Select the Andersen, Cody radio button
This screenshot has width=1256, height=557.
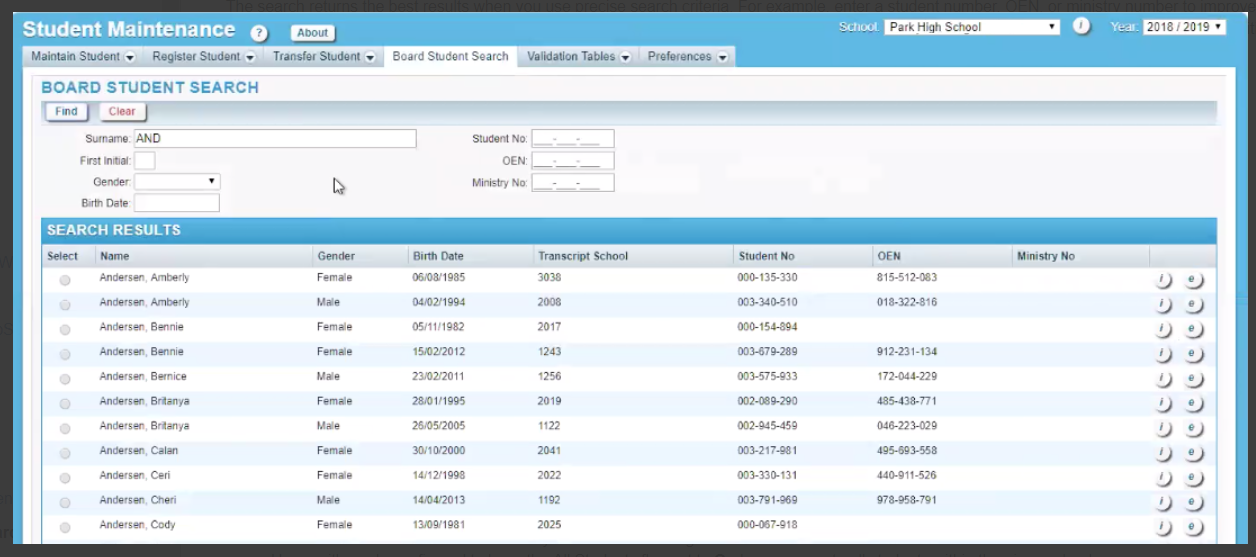(x=65, y=527)
